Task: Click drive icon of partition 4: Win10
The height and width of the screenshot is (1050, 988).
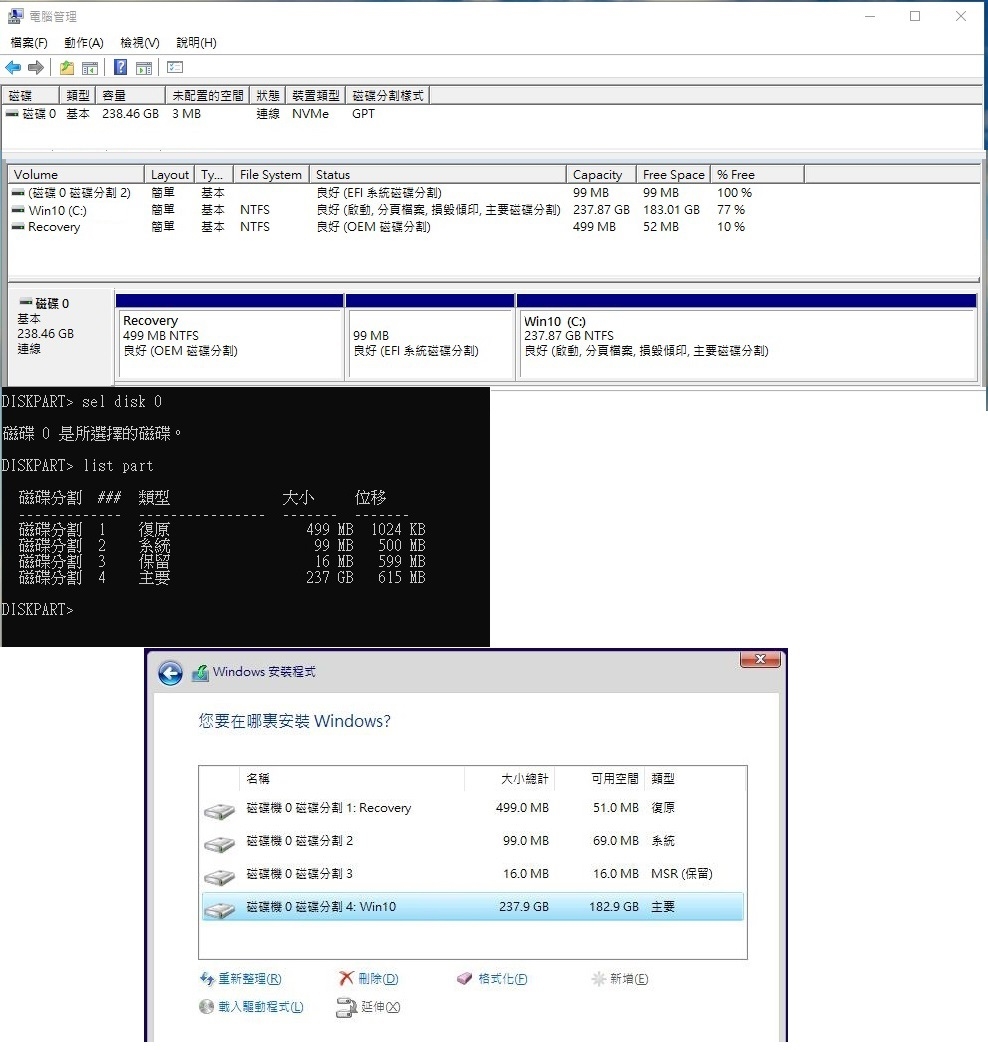Action: coord(219,909)
